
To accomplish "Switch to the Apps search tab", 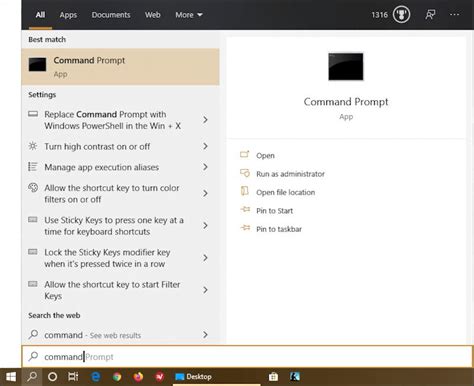I will tap(68, 15).
